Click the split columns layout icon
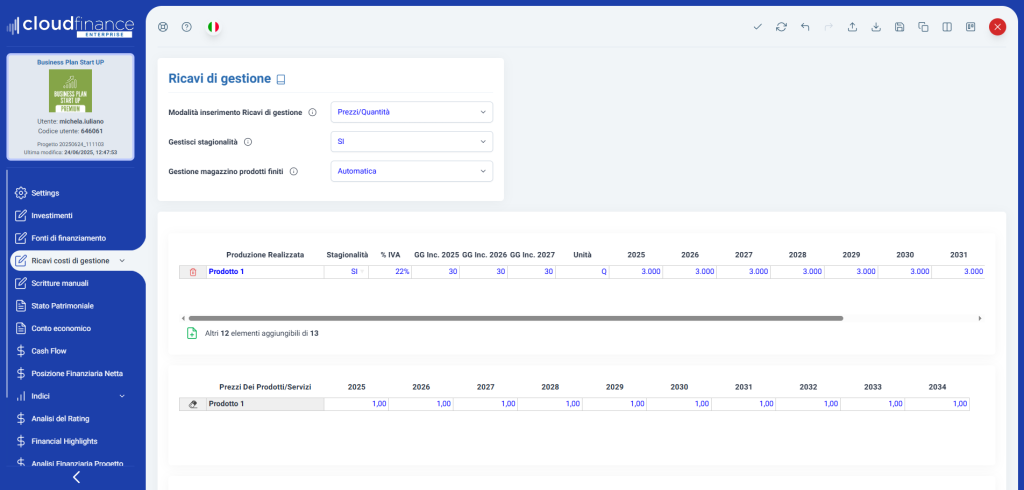This screenshot has width=1024, height=490. pyautogui.click(x=947, y=27)
